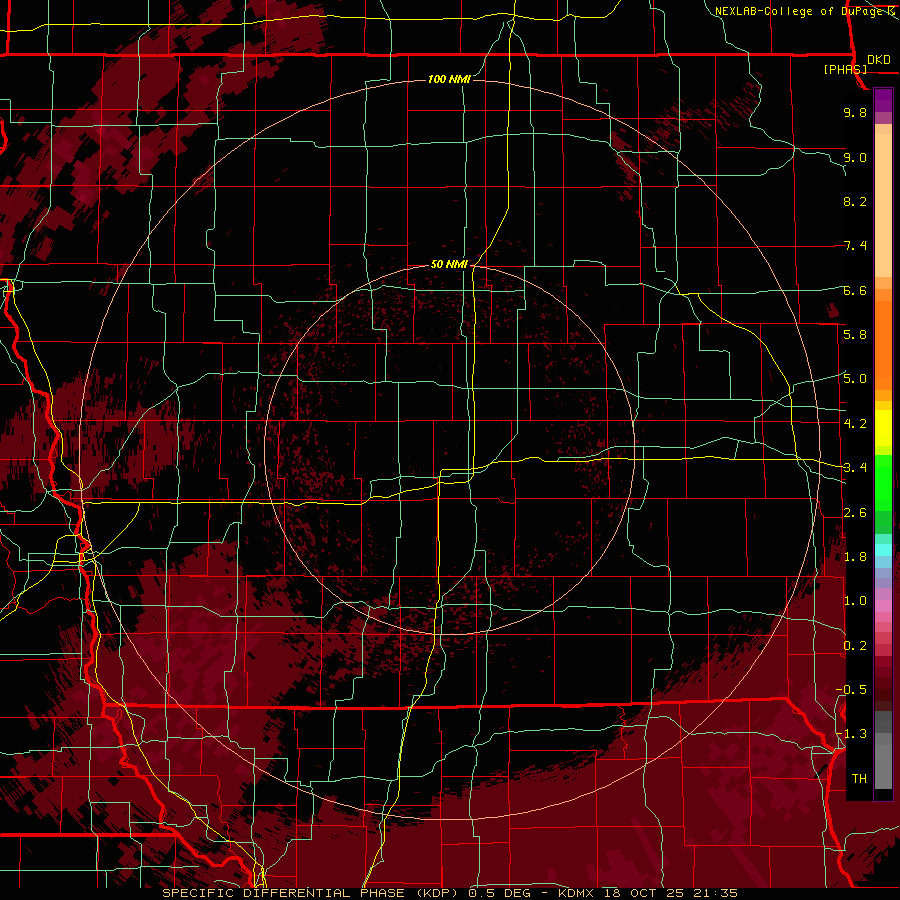Click the 9.8 value on color scale
The height and width of the screenshot is (900, 900).
click(855, 112)
